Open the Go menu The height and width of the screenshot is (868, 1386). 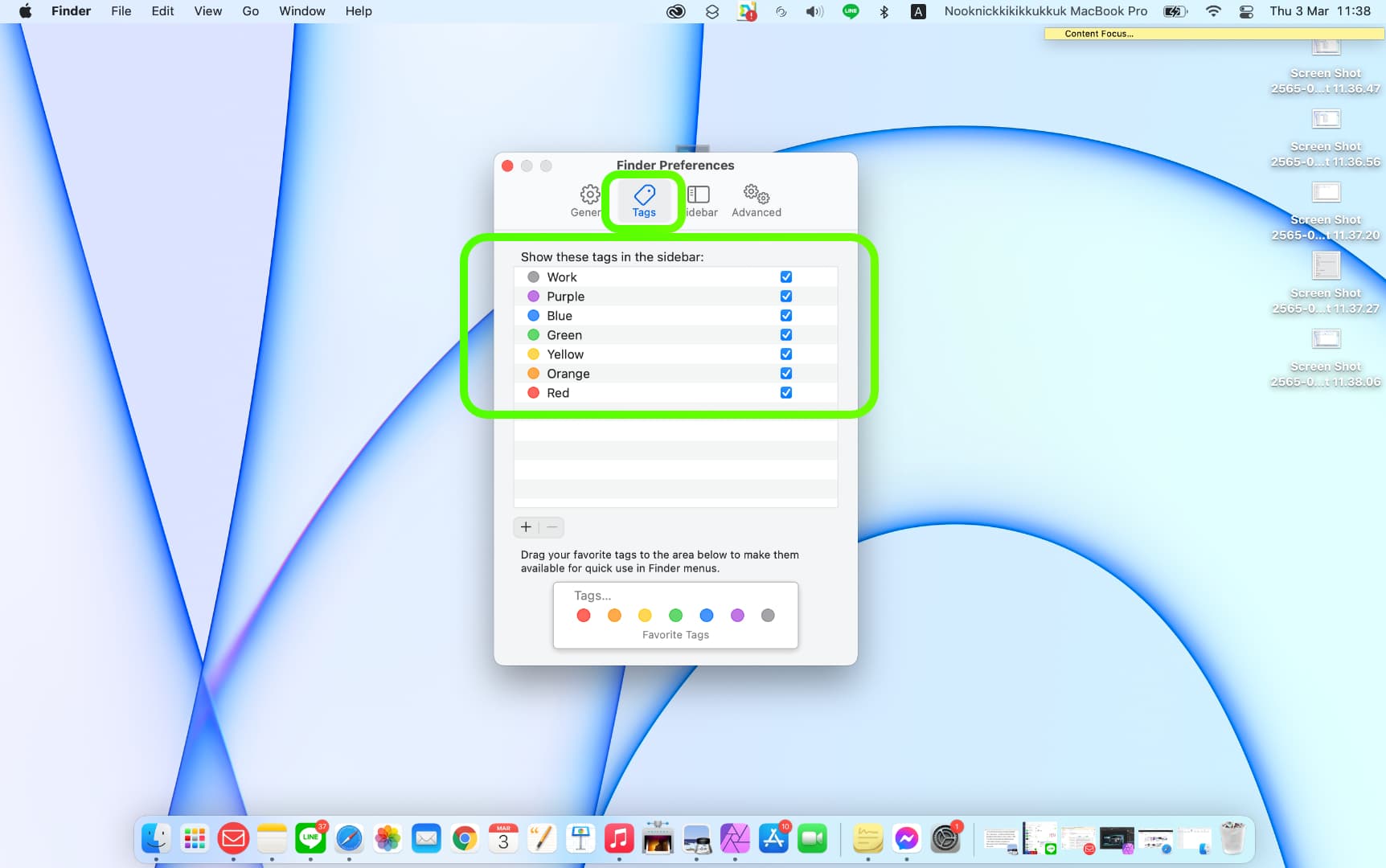tap(250, 11)
